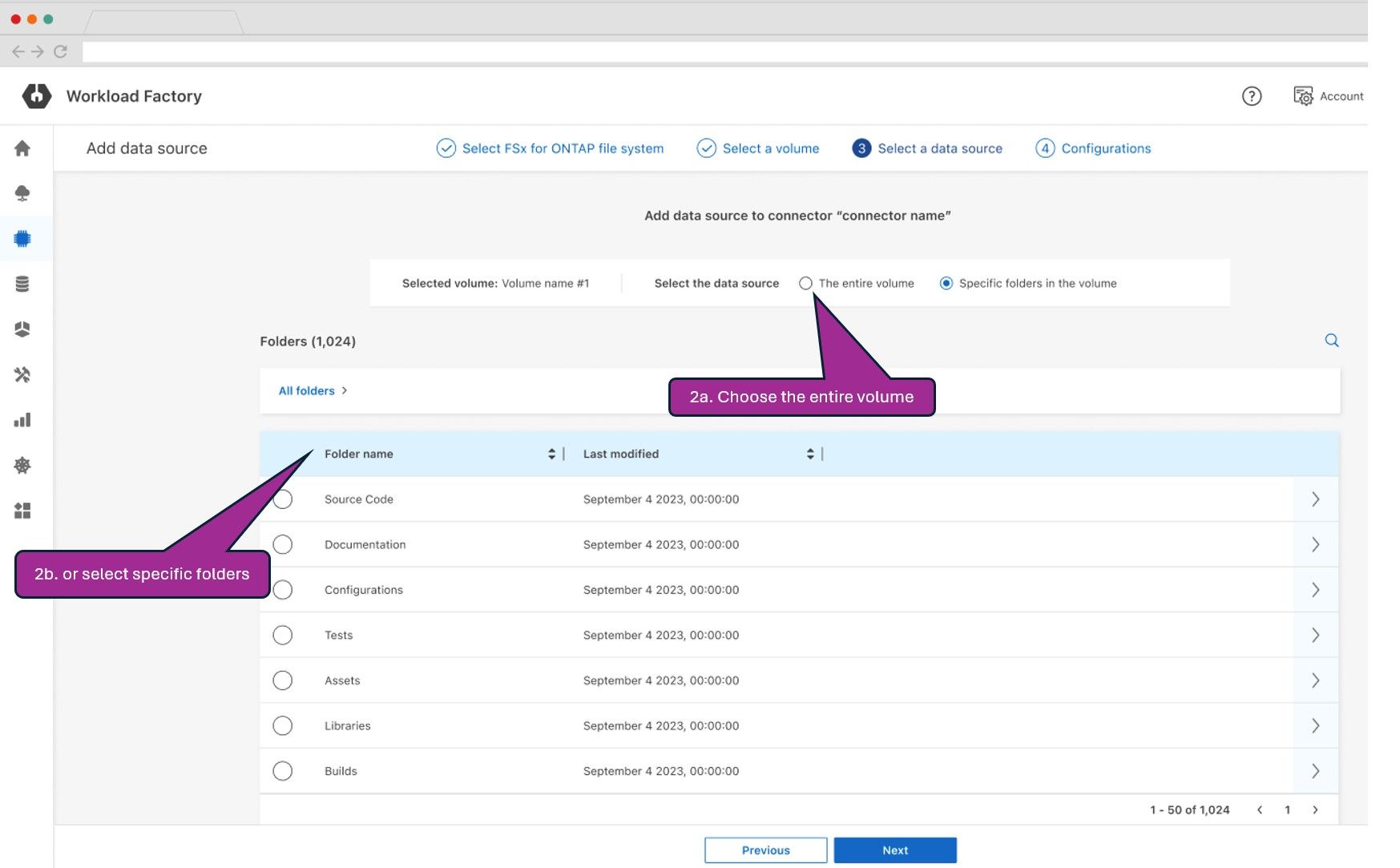Expand the Tests folder row chevron
The height and width of the screenshot is (868, 1400).
point(1315,635)
